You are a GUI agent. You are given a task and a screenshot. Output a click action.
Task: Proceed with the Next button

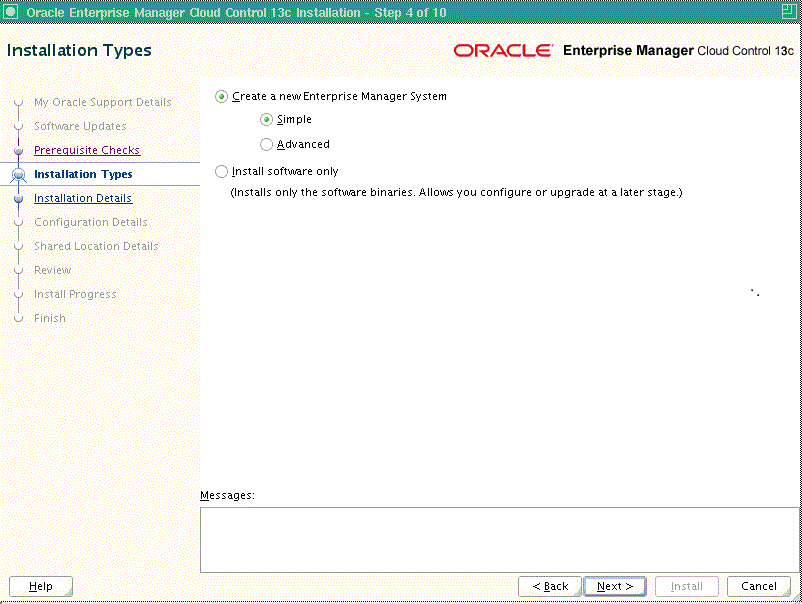615,586
